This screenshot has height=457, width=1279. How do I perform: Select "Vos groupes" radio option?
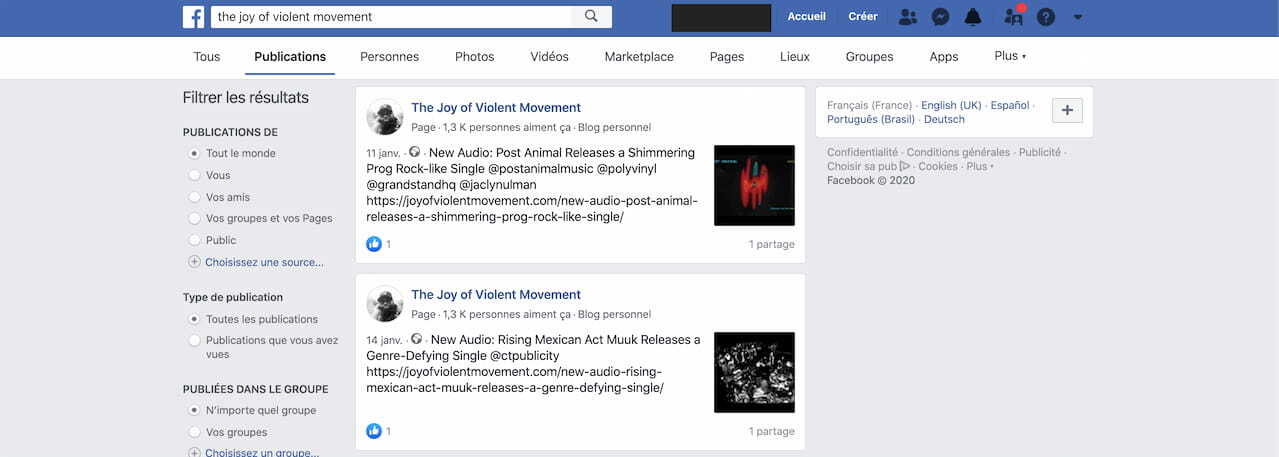pyautogui.click(x=194, y=432)
